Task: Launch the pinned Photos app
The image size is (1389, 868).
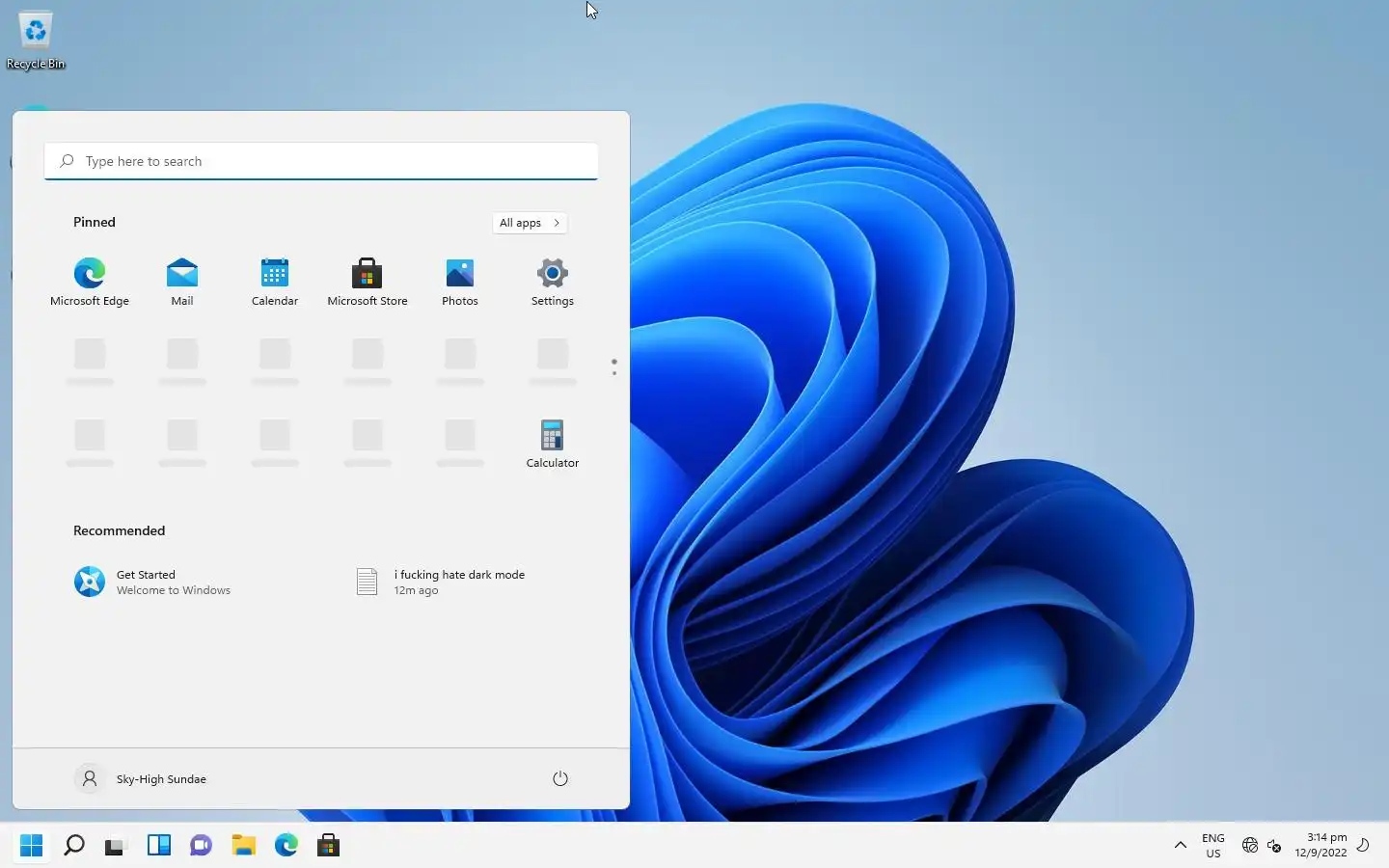Action: [460, 282]
